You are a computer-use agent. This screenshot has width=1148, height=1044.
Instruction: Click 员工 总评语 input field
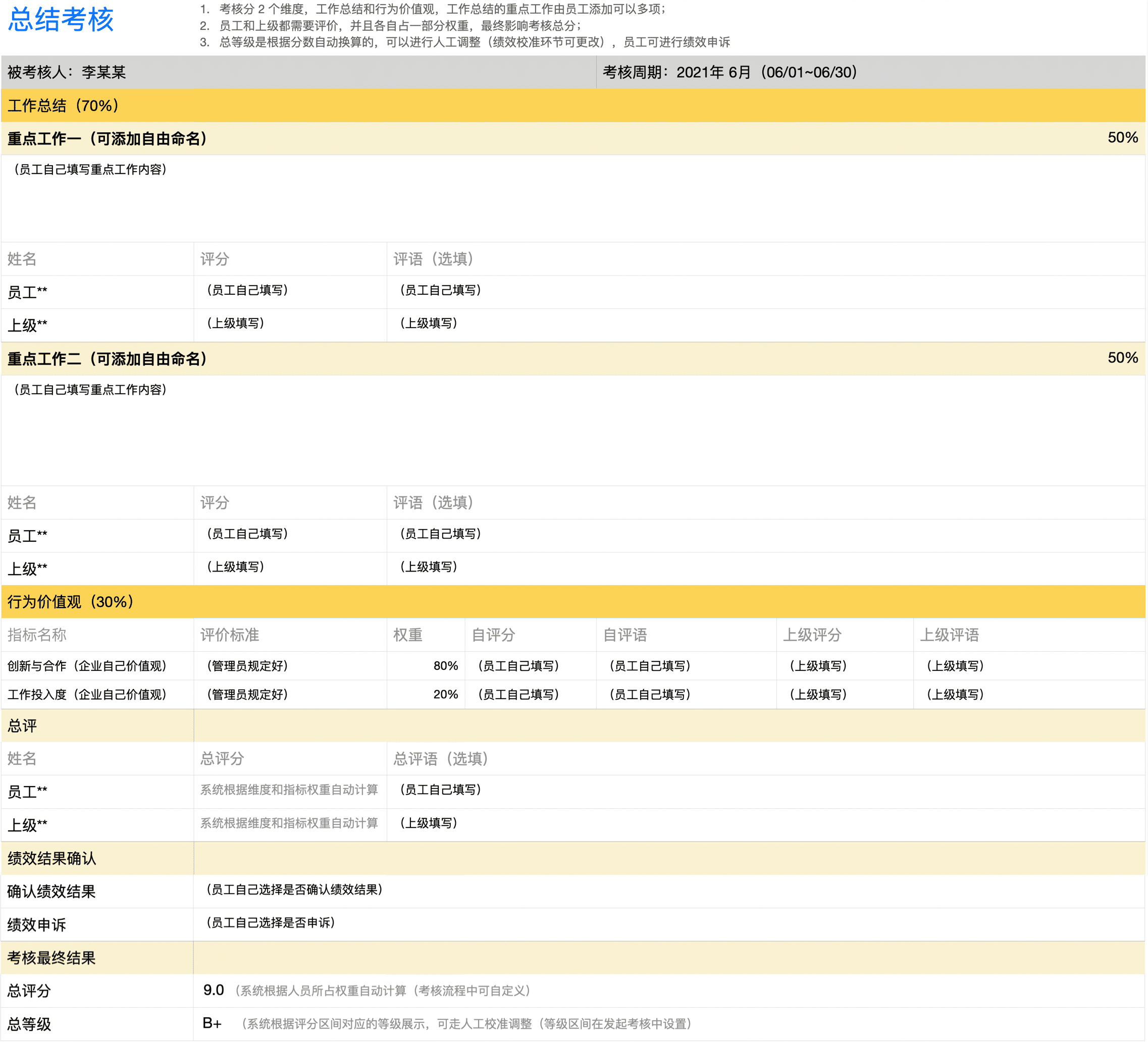click(766, 792)
